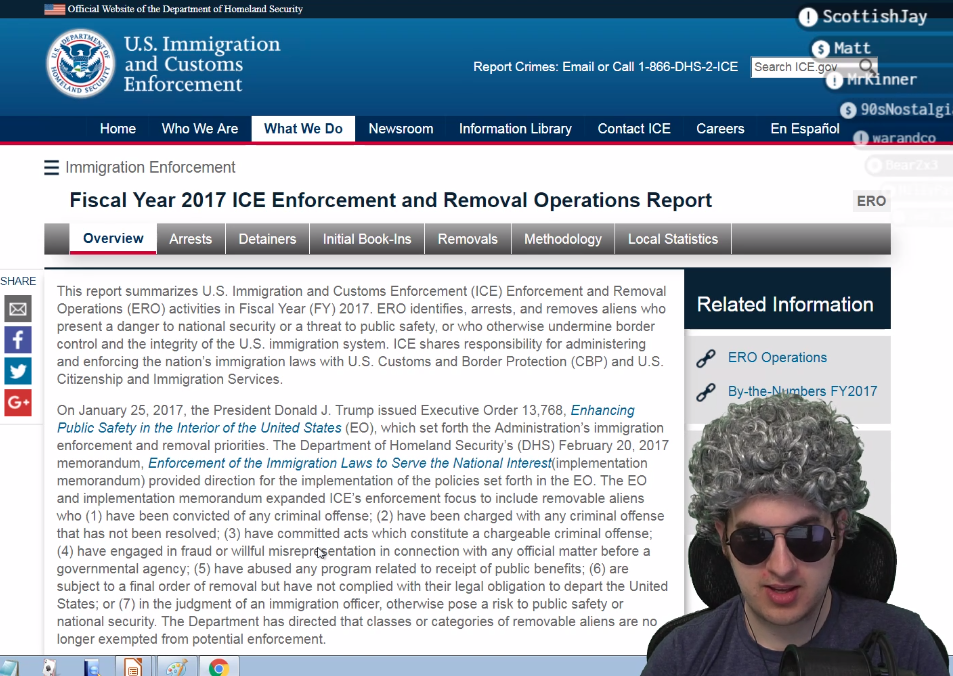Image resolution: width=953 pixels, height=676 pixels.
Task: Click the DHS seal logo
Action: click(x=80, y=63)
